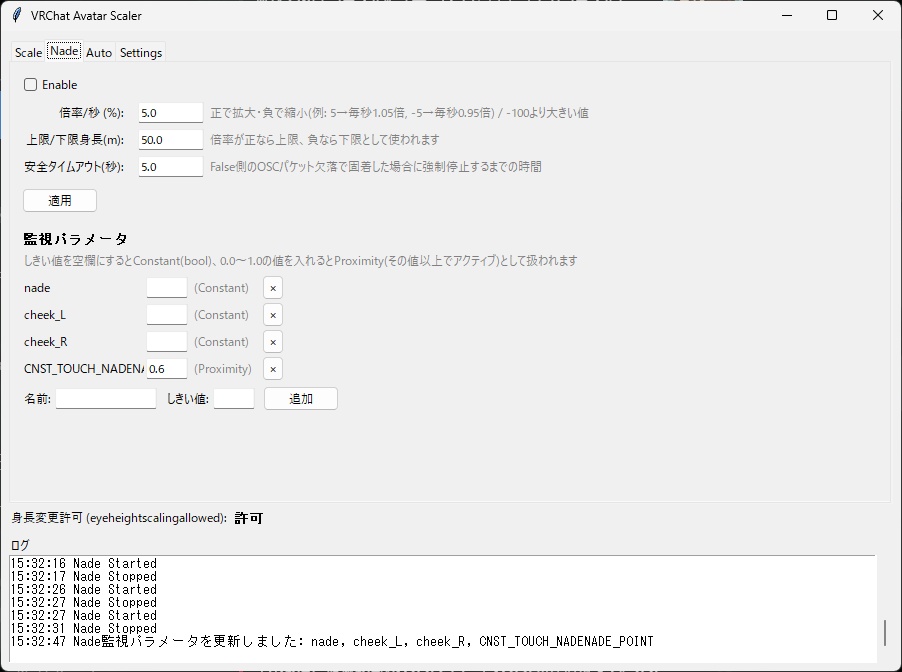The width and height of the screenshot is (902, 672).
Task: Focus the しきい値 new threshold field
Action: tap(234, 399)
